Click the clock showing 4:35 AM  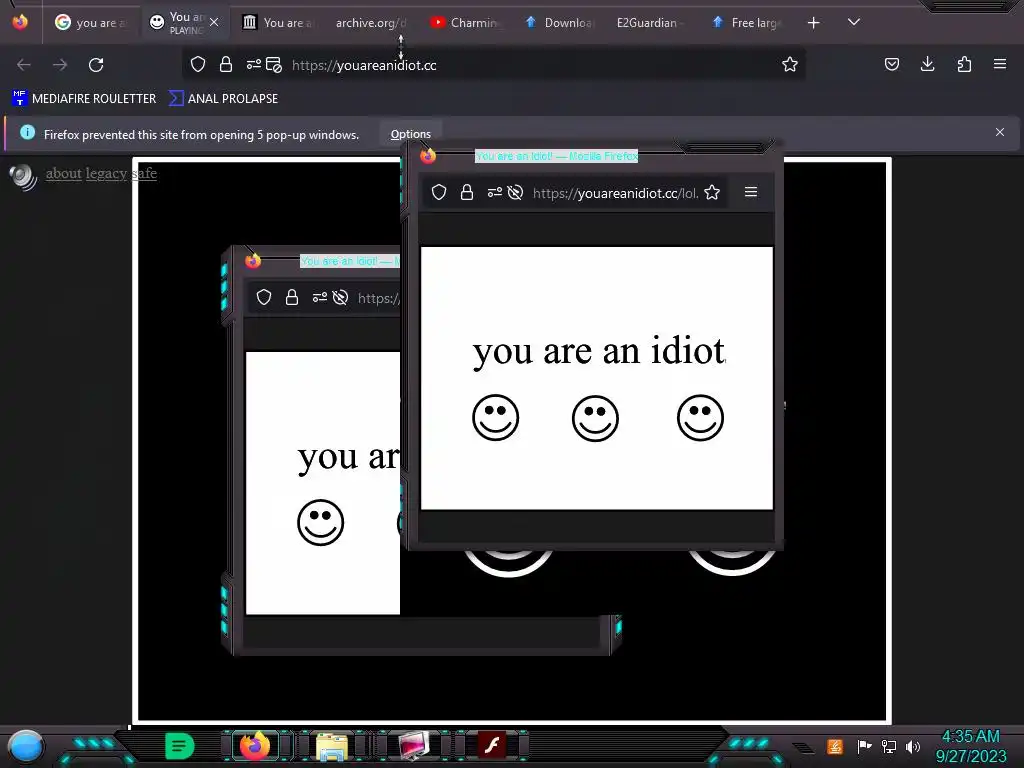(970, 736)
